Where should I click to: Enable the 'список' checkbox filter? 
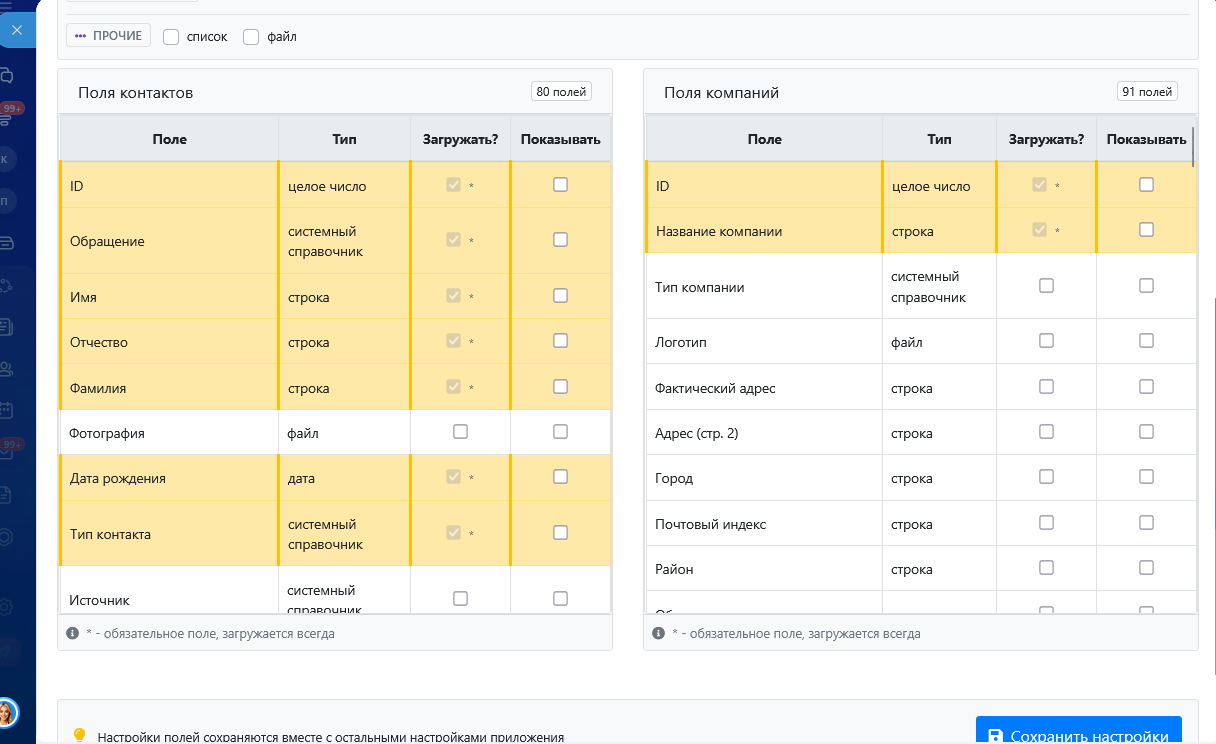click(x=171, y=37)
